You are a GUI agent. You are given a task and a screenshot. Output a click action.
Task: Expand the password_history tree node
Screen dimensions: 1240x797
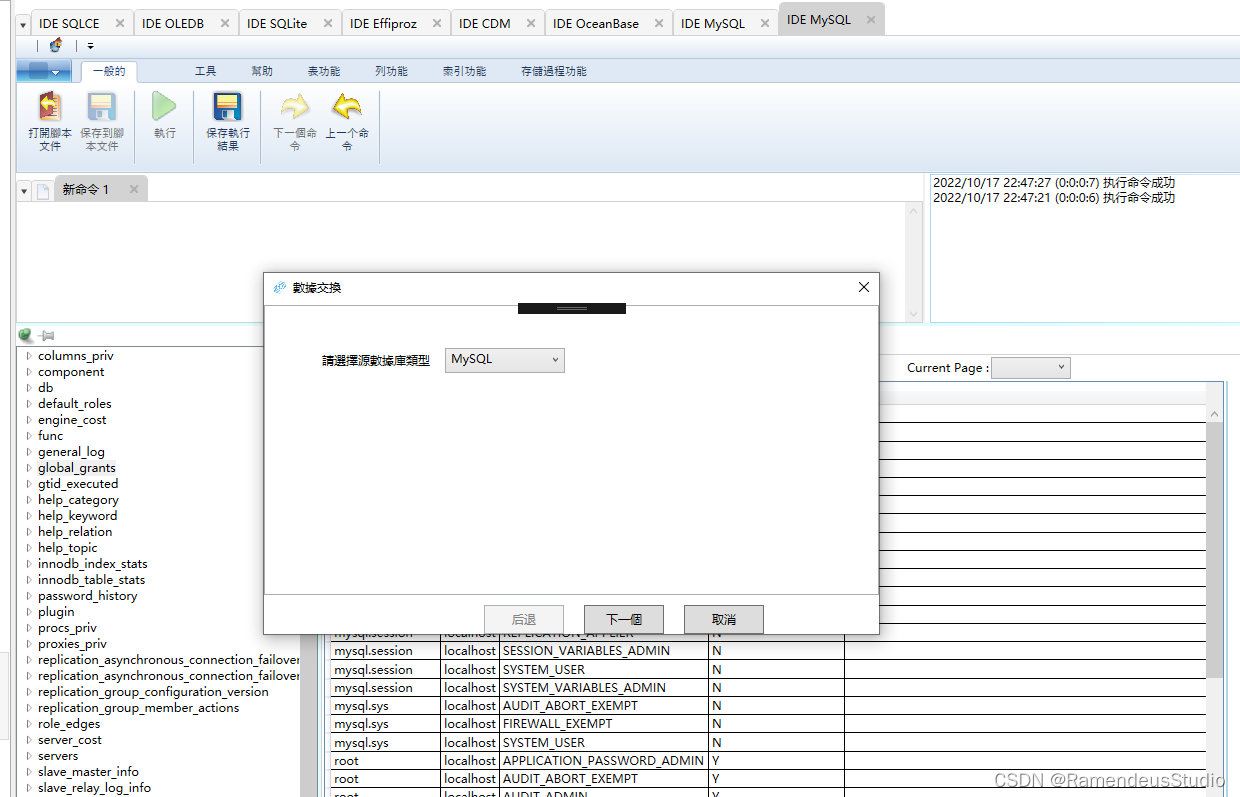[29, 596]
